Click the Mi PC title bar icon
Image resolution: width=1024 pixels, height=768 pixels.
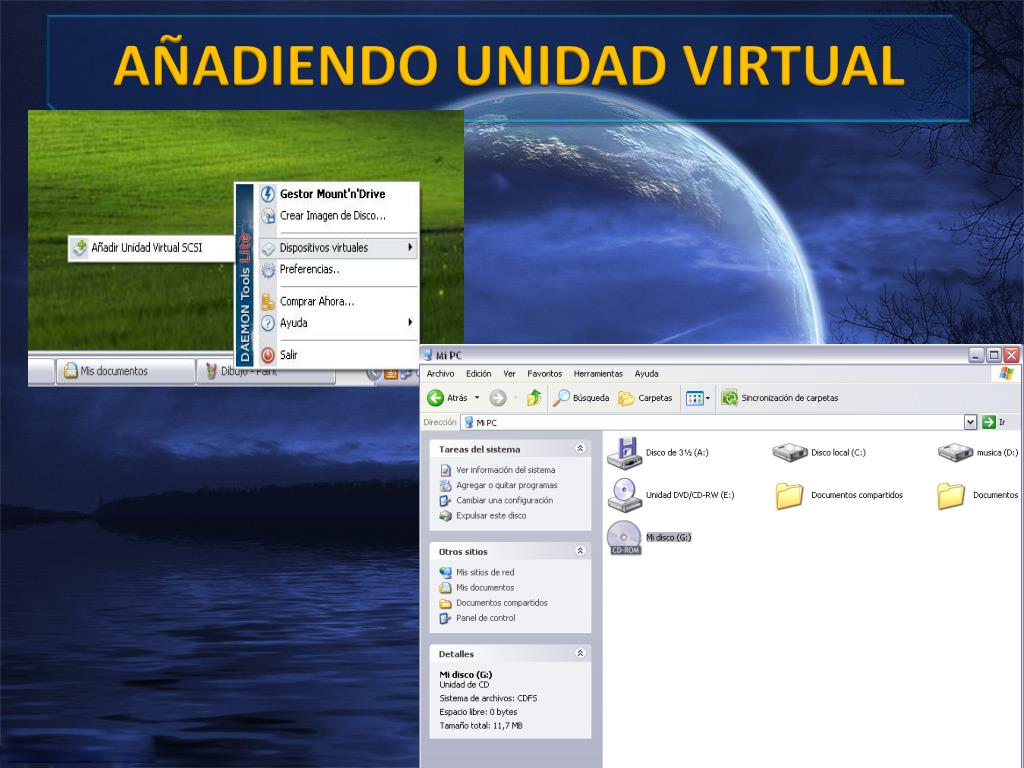(428, 355)
